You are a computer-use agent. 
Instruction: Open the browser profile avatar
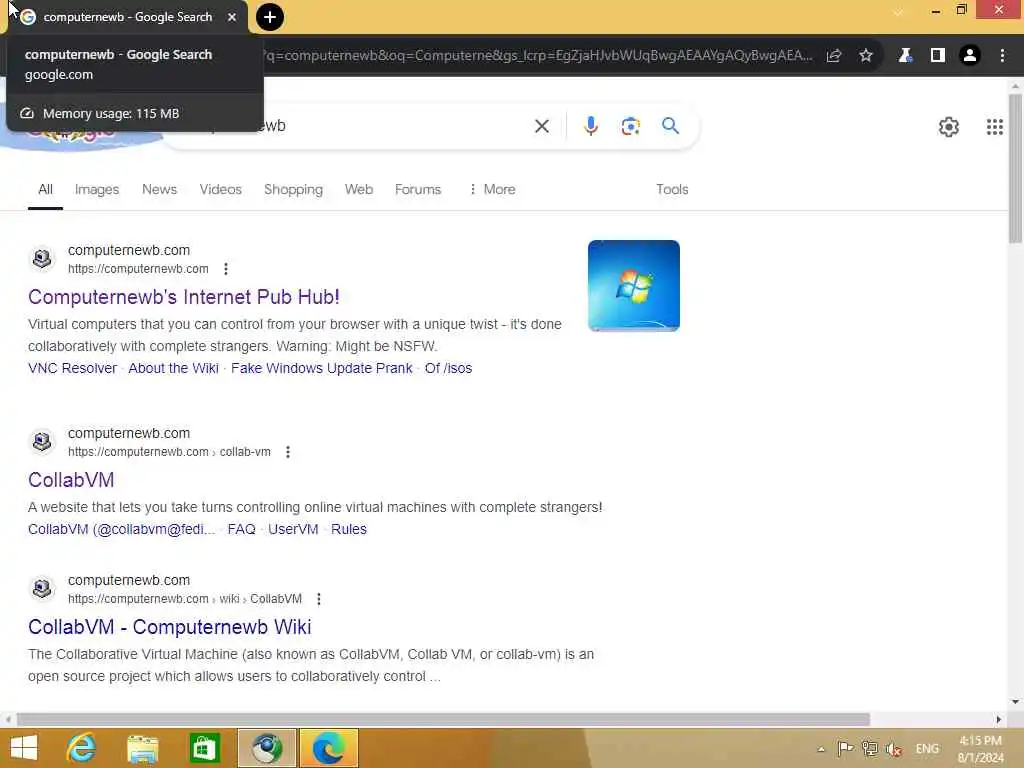(x=970, y=56)
